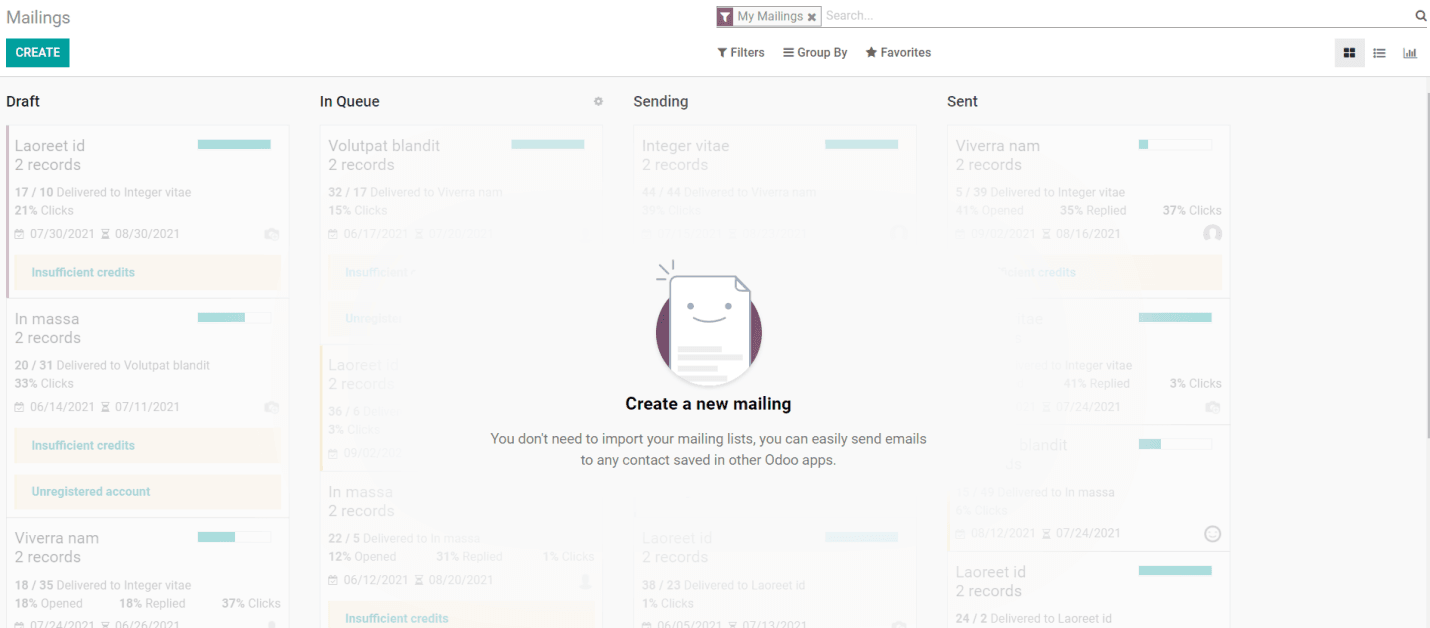Click camera icon on Draft Laoreet id card

271,234
